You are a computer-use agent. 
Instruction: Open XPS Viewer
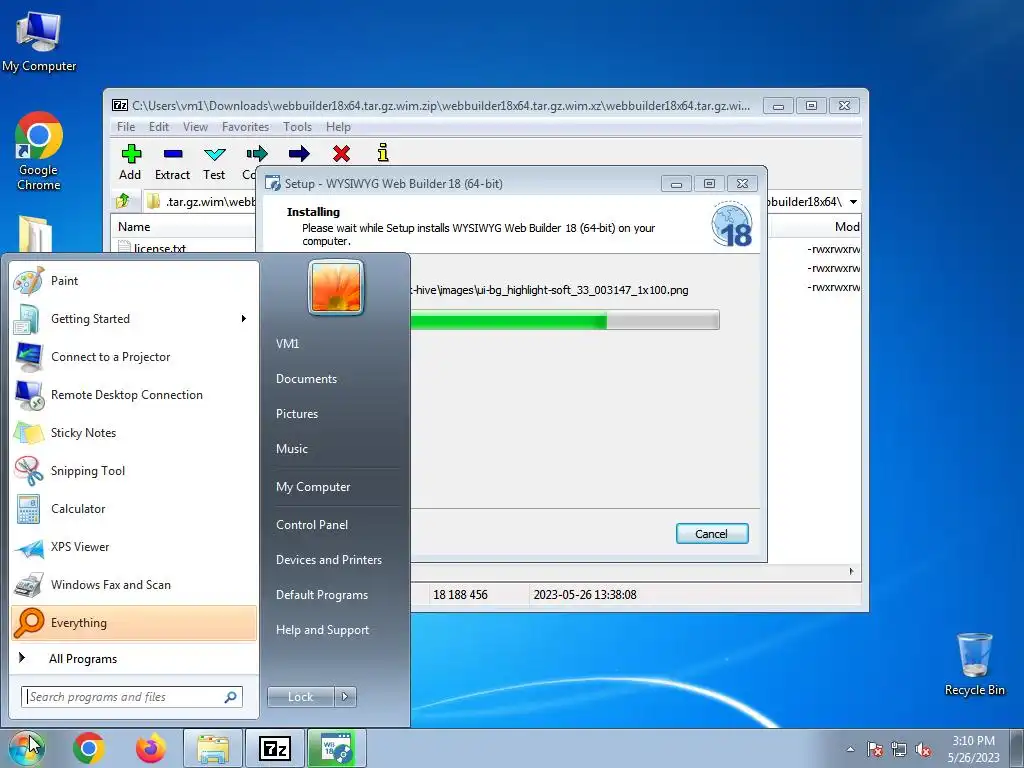pos(134,547)
